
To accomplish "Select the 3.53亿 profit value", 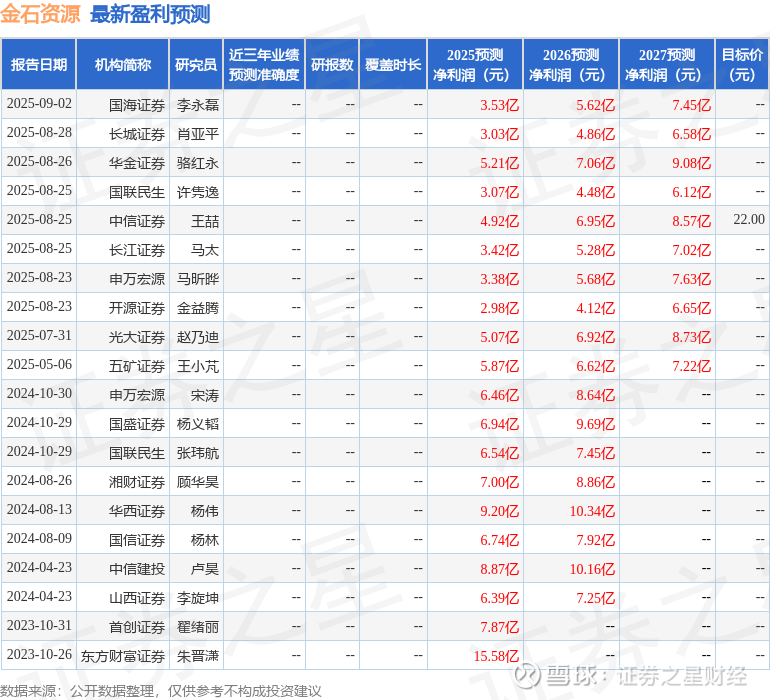I will click(x=499, y=105).
